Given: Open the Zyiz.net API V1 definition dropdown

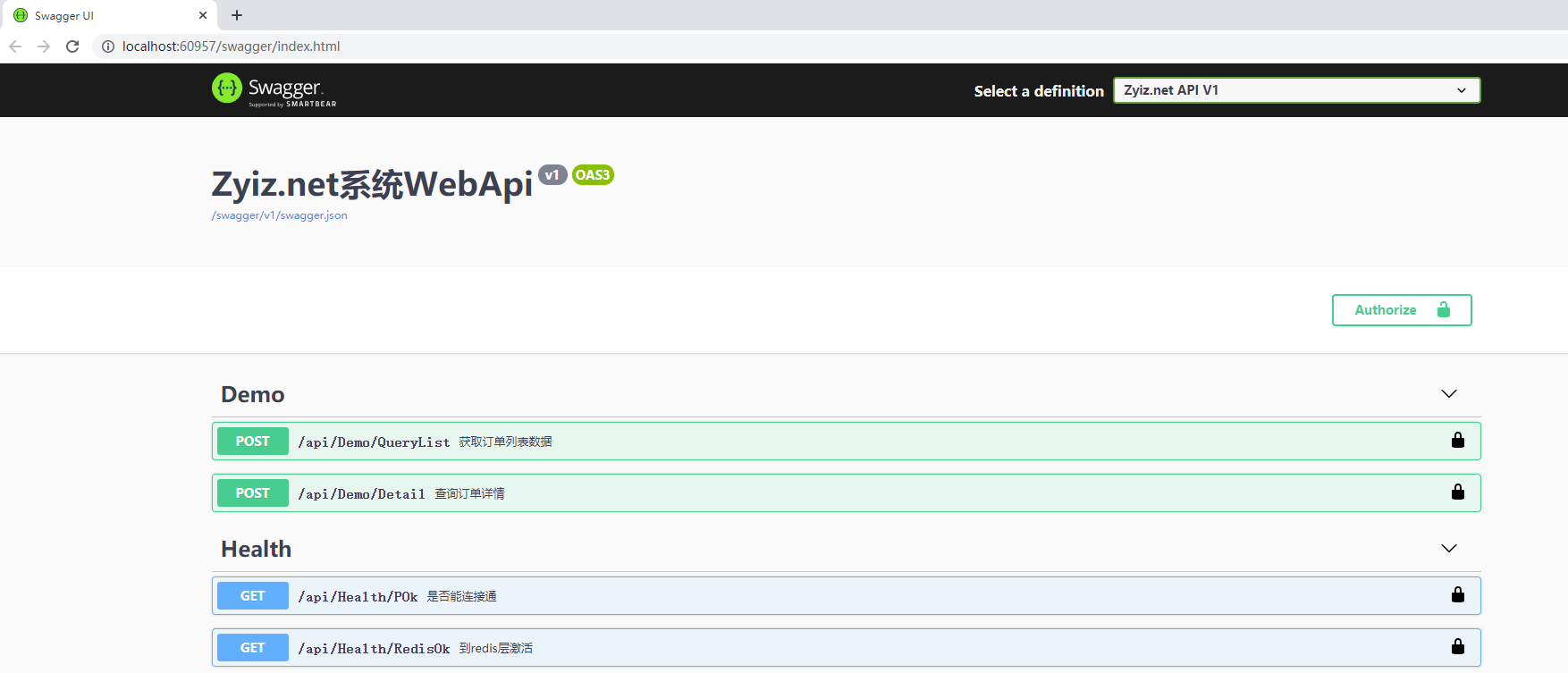Looking at the screenshot, I should 1296,90.
